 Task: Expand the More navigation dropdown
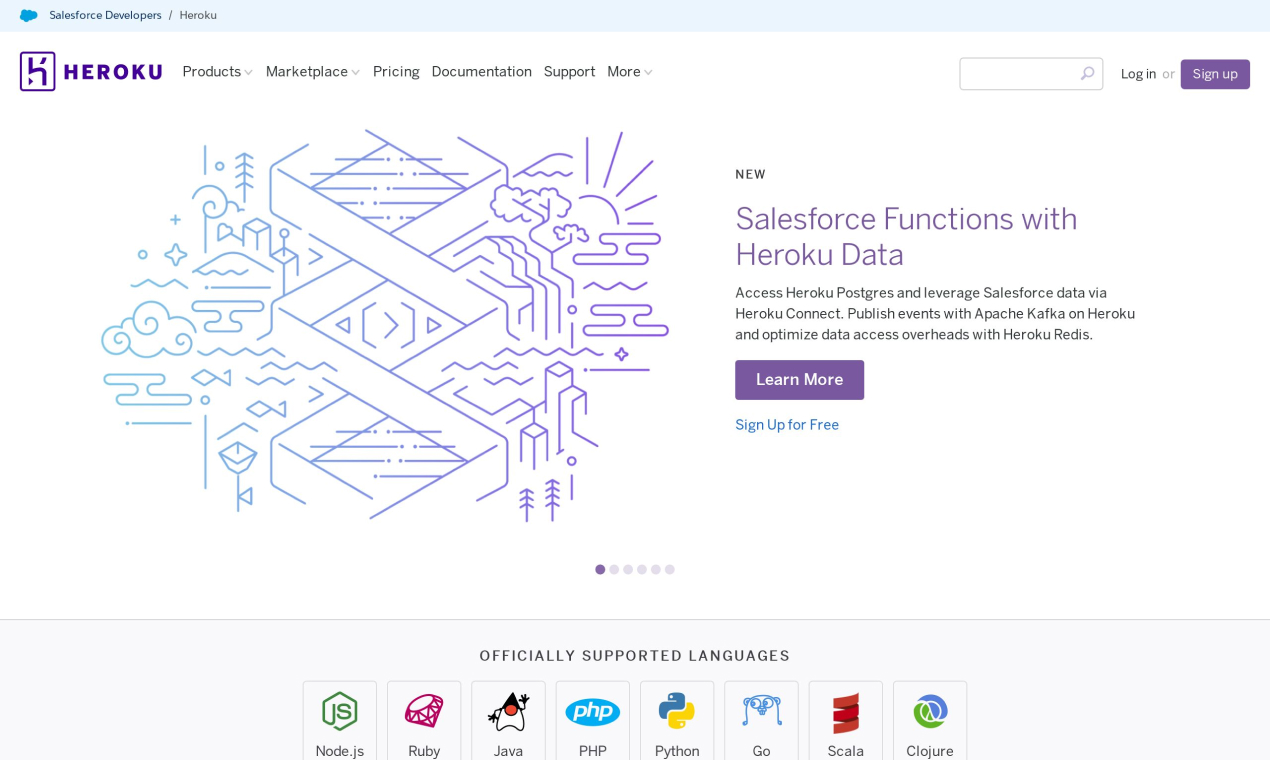tap(629, 71)
